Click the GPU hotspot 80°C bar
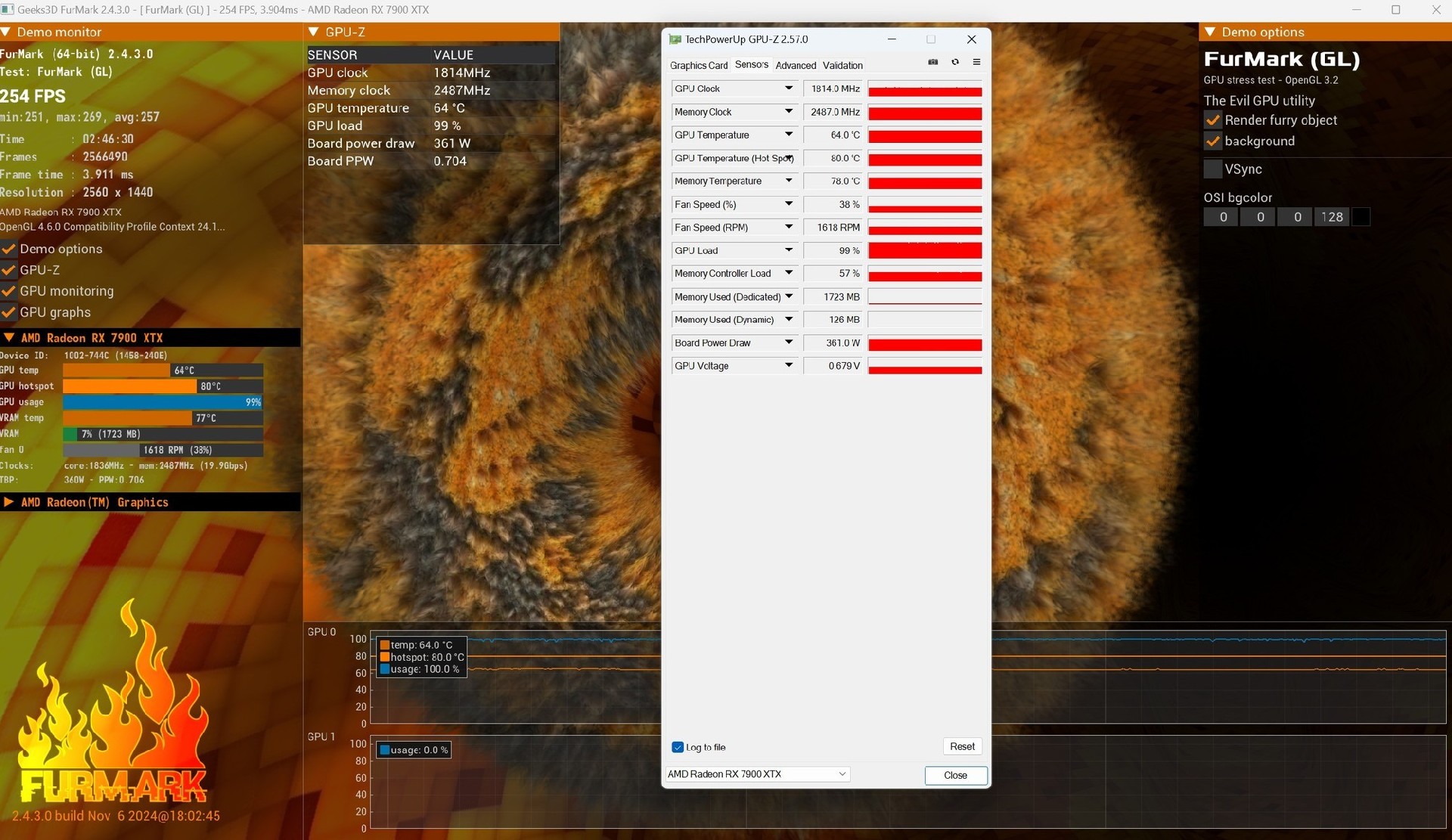 [163, 386]
